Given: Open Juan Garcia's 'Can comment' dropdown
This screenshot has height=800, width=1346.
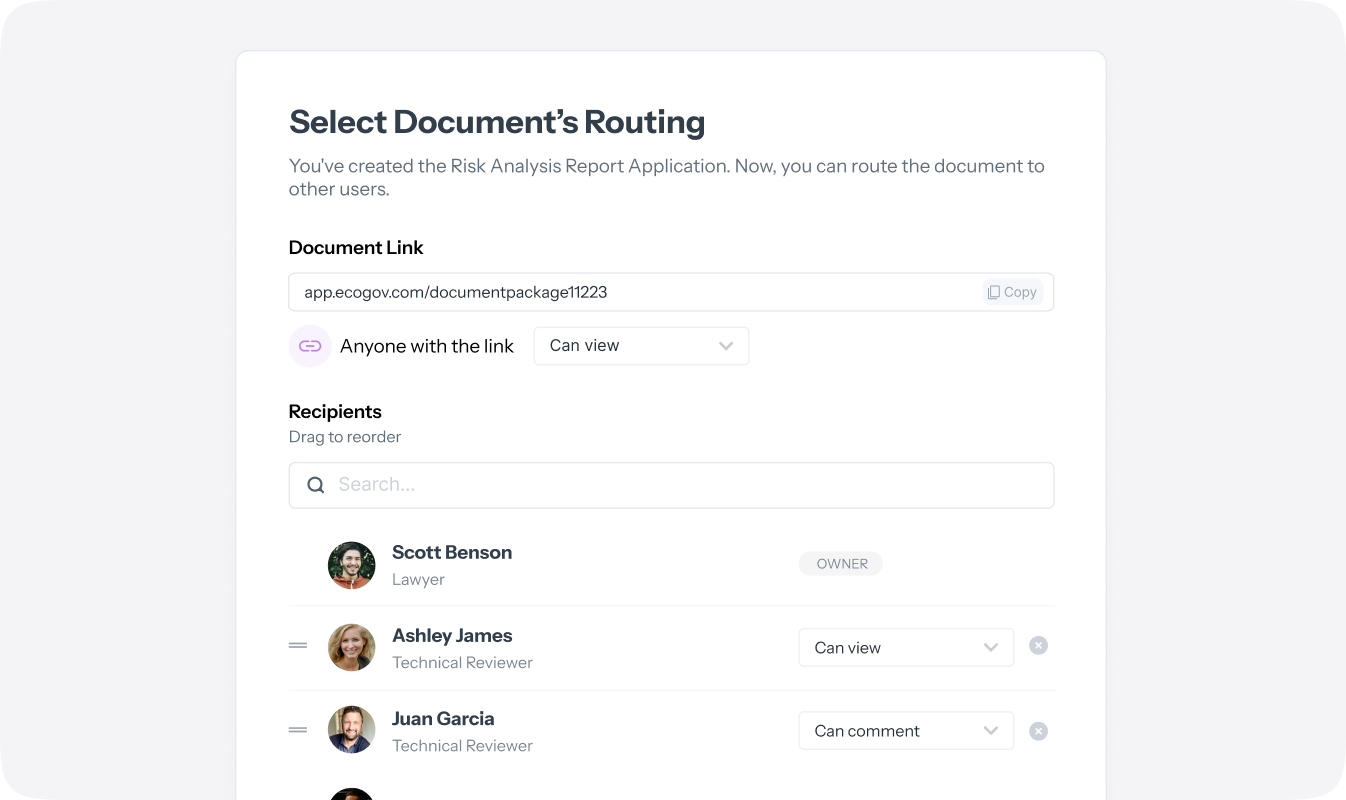Looking at the screenshot, I should (905, 731).
